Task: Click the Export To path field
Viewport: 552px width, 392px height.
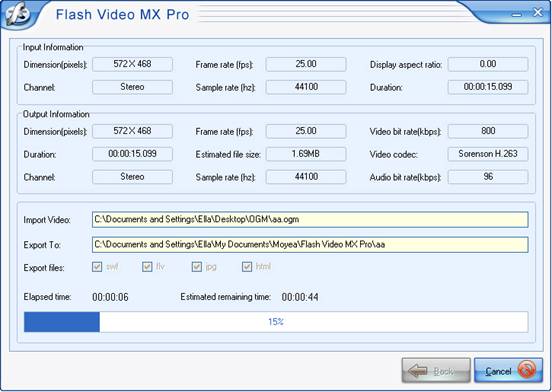Action: point(310,245)
